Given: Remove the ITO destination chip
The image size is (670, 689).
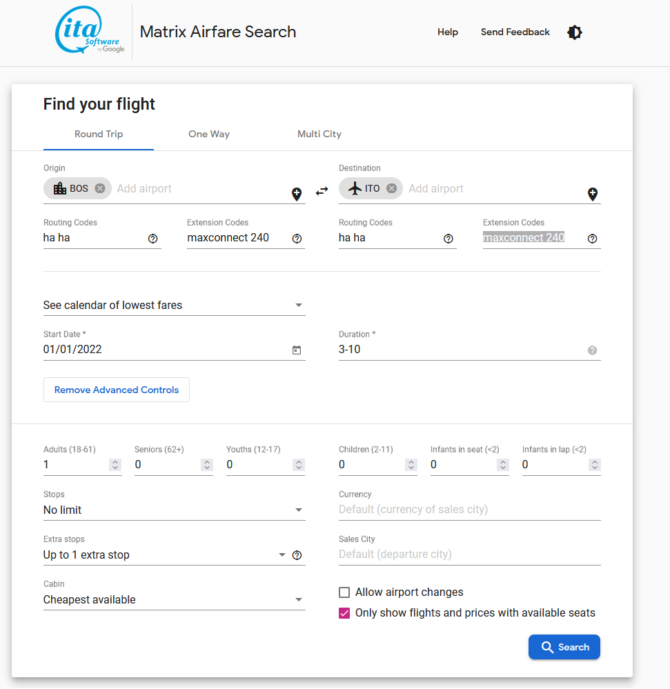Looking at the screenshot, I should click(x=391, y=188).
